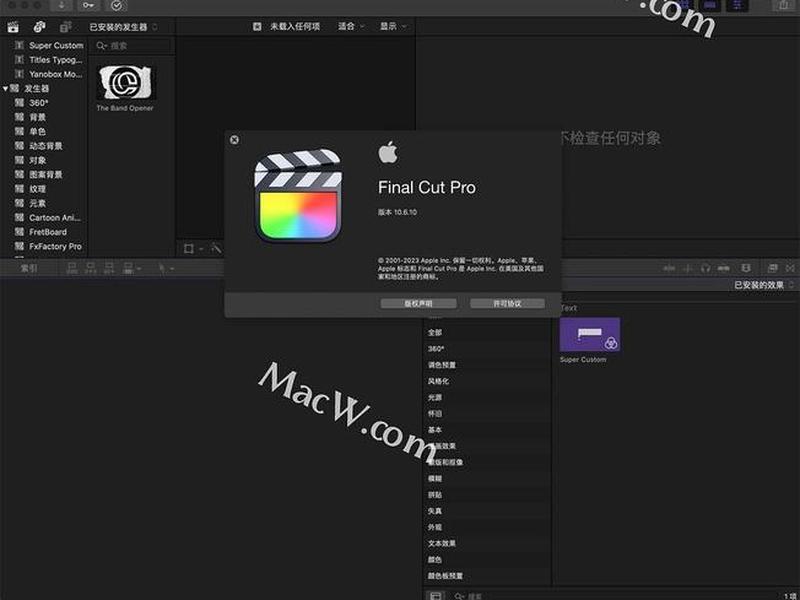Click the 索引 timeline index button

click(x=29, y=268)
